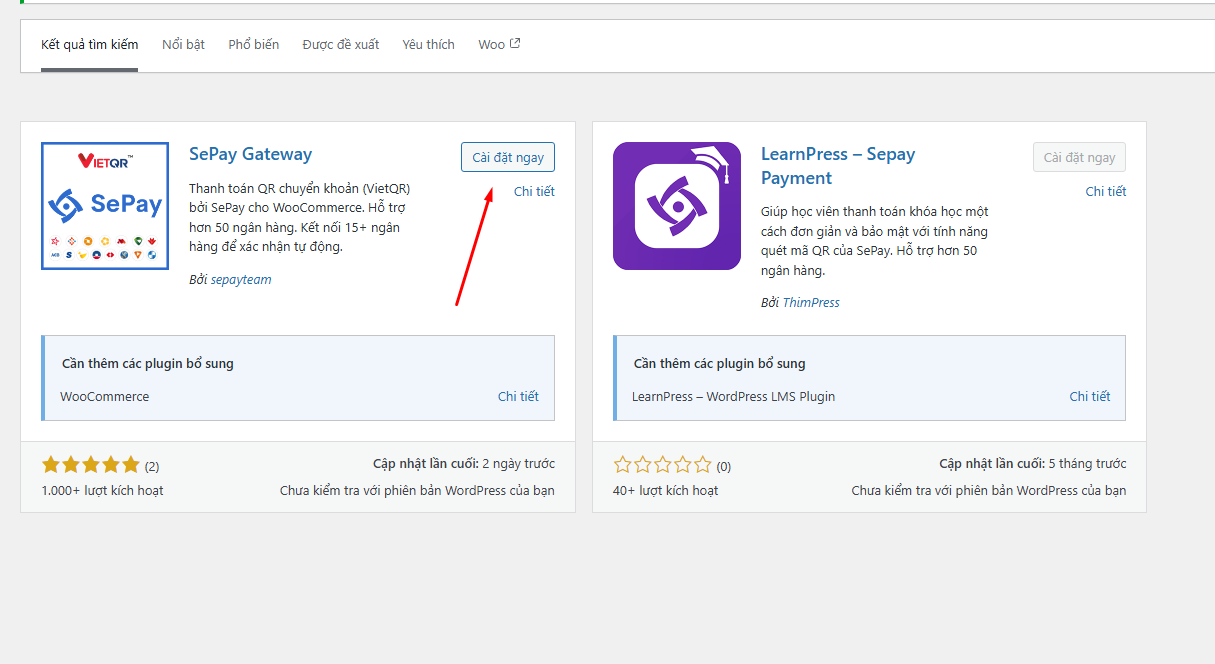
Task: Open LearnPress – Sepay Payment title
Action: (x=838, y=166)
